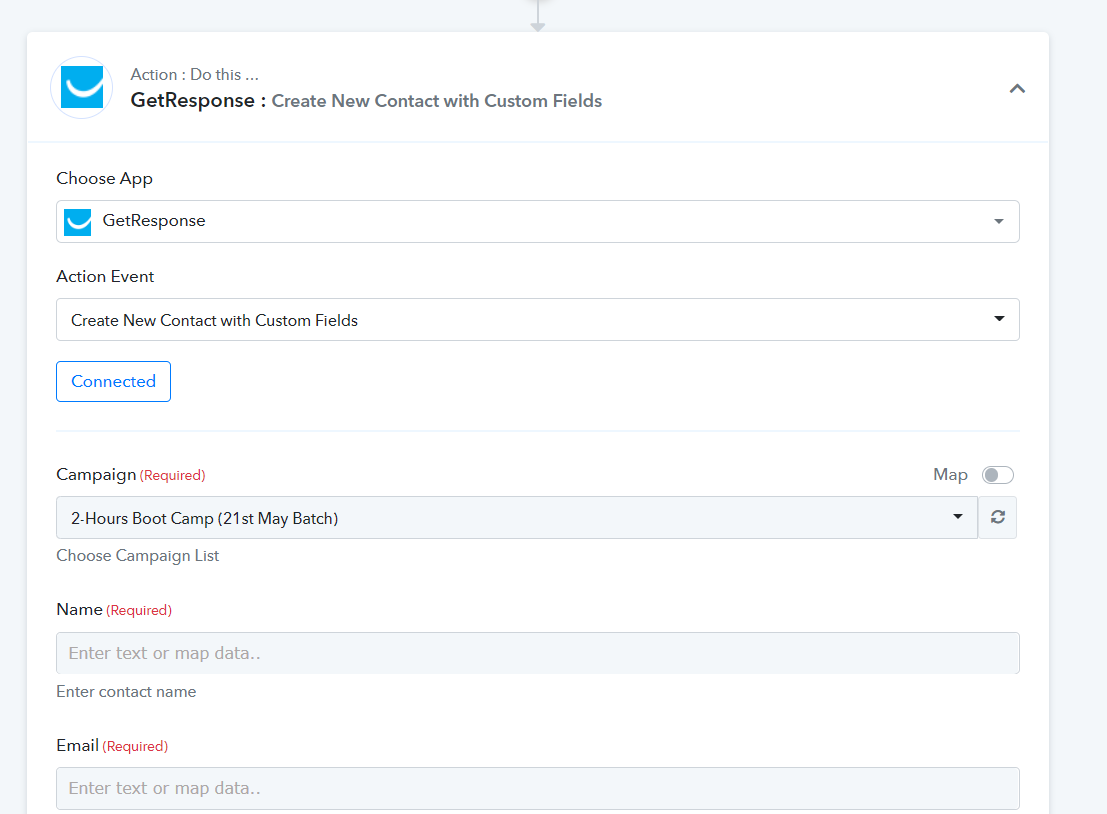Click the 'Enter contact name' helper text
Viewport: 1107px width, 814px height.
tap(126, 692)
